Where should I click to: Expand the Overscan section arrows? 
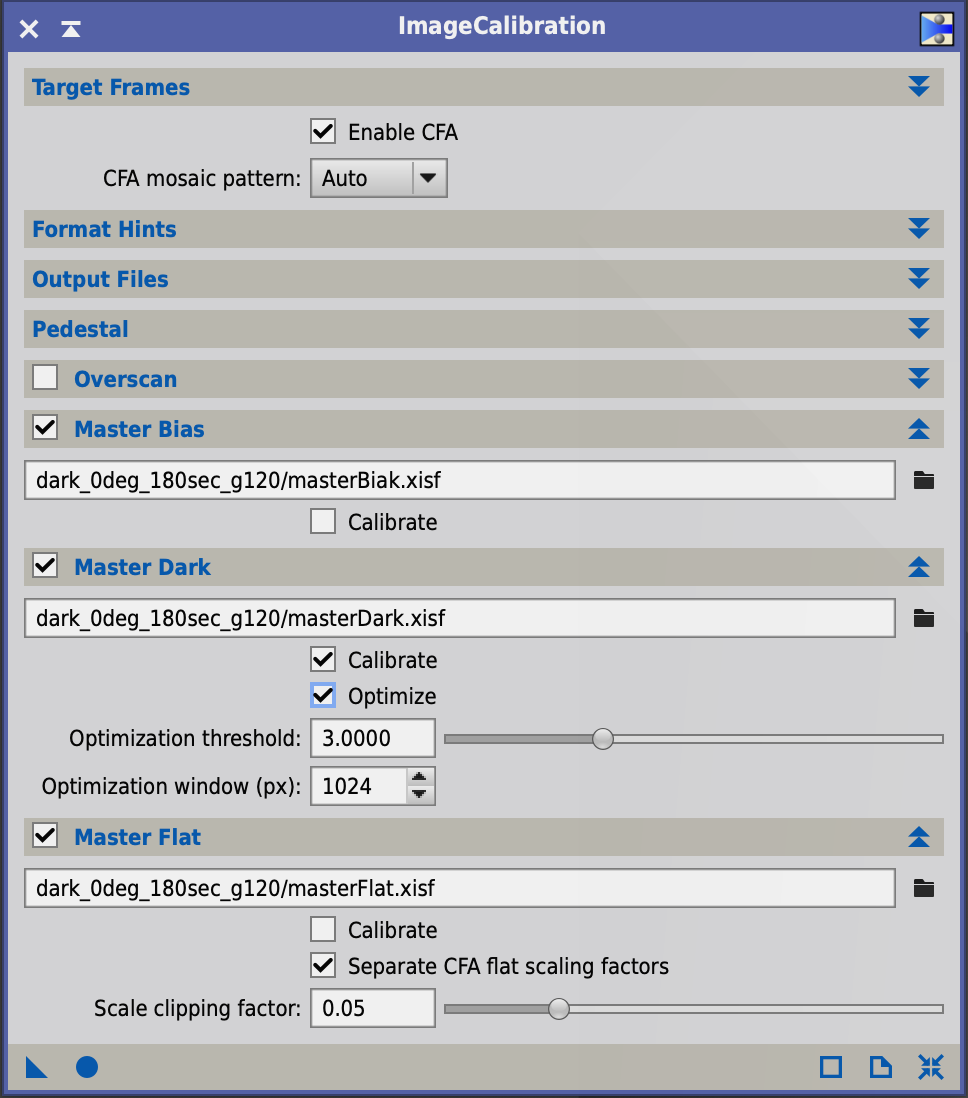[919, 379]
